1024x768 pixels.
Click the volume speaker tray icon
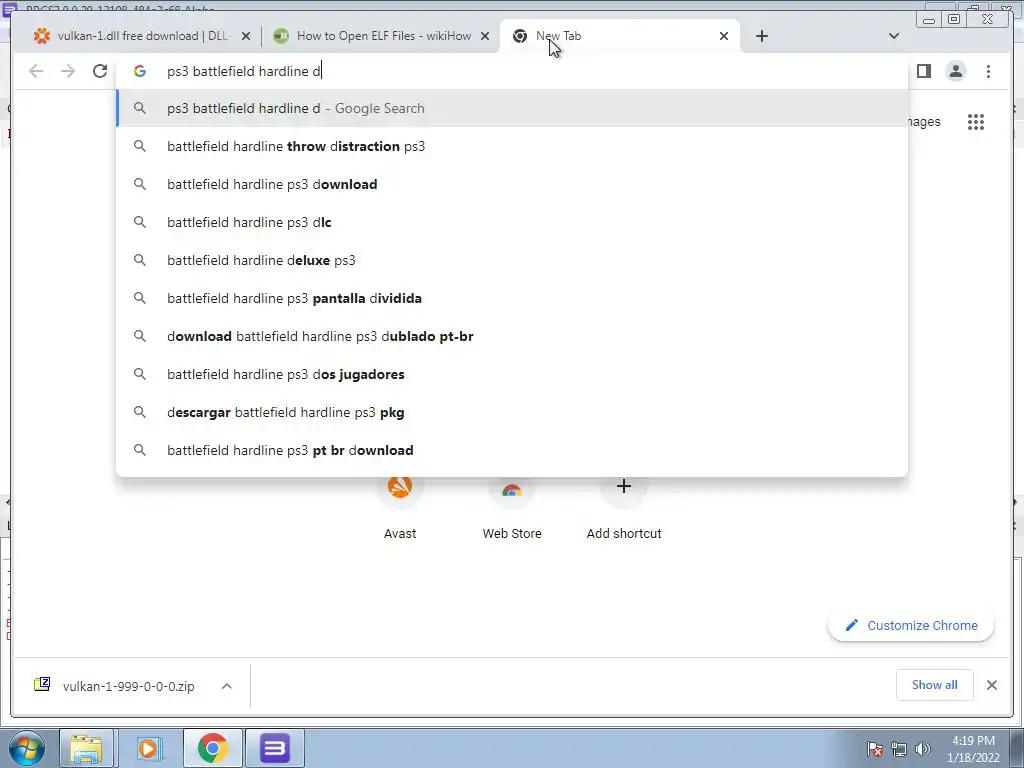(x=923, y=749)
